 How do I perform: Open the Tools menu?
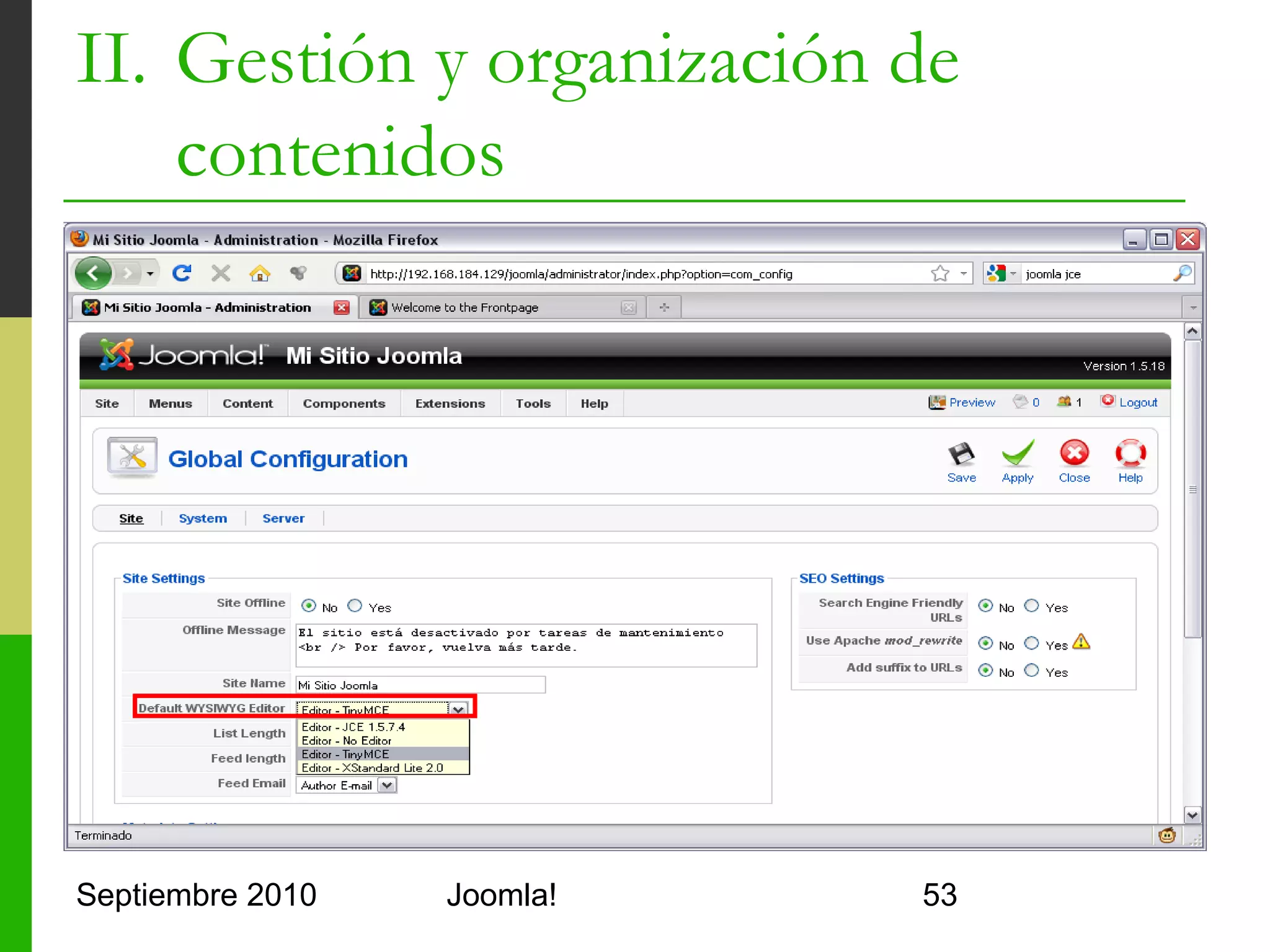pyautogui.click(x=533, y=403)
